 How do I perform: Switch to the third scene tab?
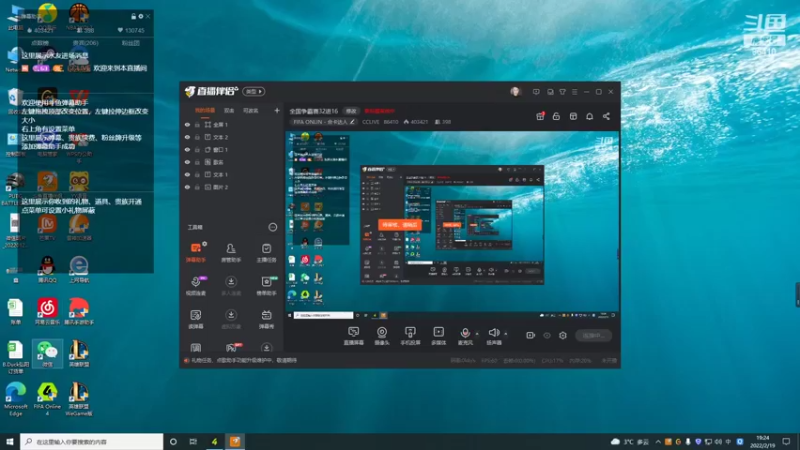pyautogui.click(x=251, y=110)
